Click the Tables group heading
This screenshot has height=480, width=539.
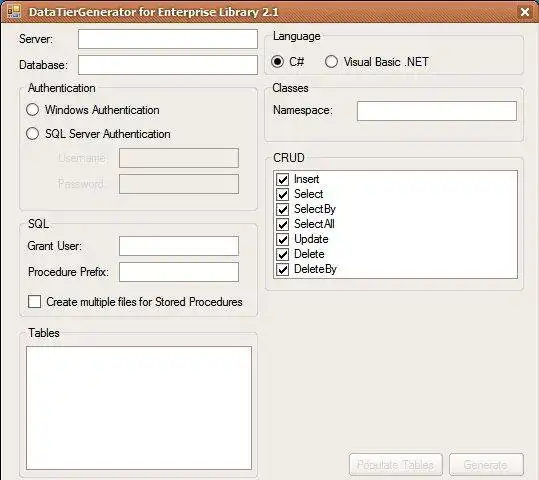coord(44,333)
